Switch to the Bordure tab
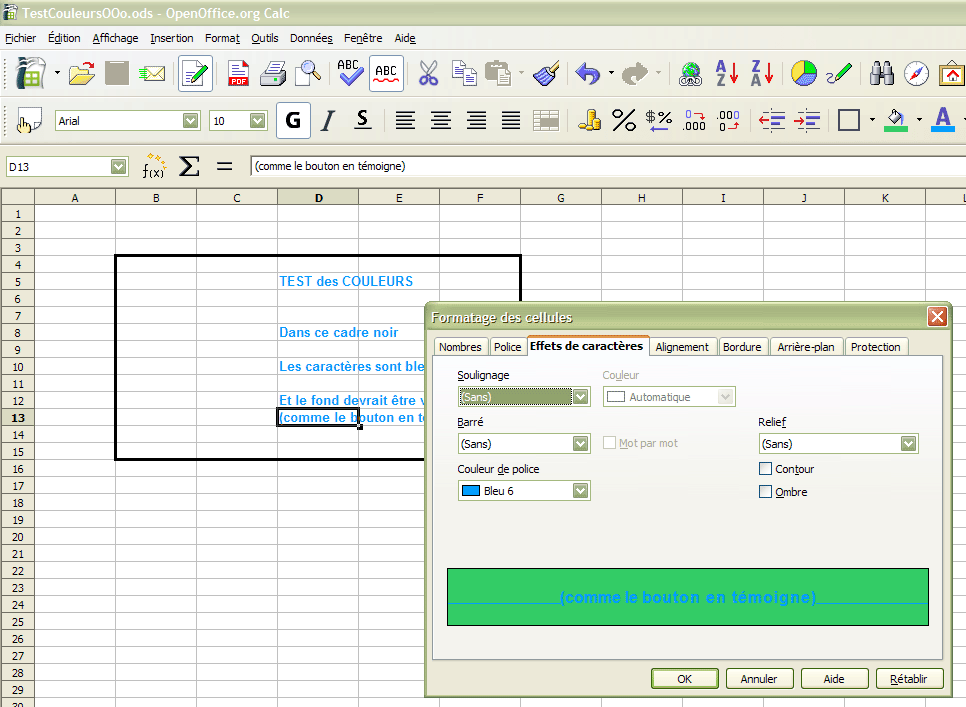966x707 pixels. 742,347
